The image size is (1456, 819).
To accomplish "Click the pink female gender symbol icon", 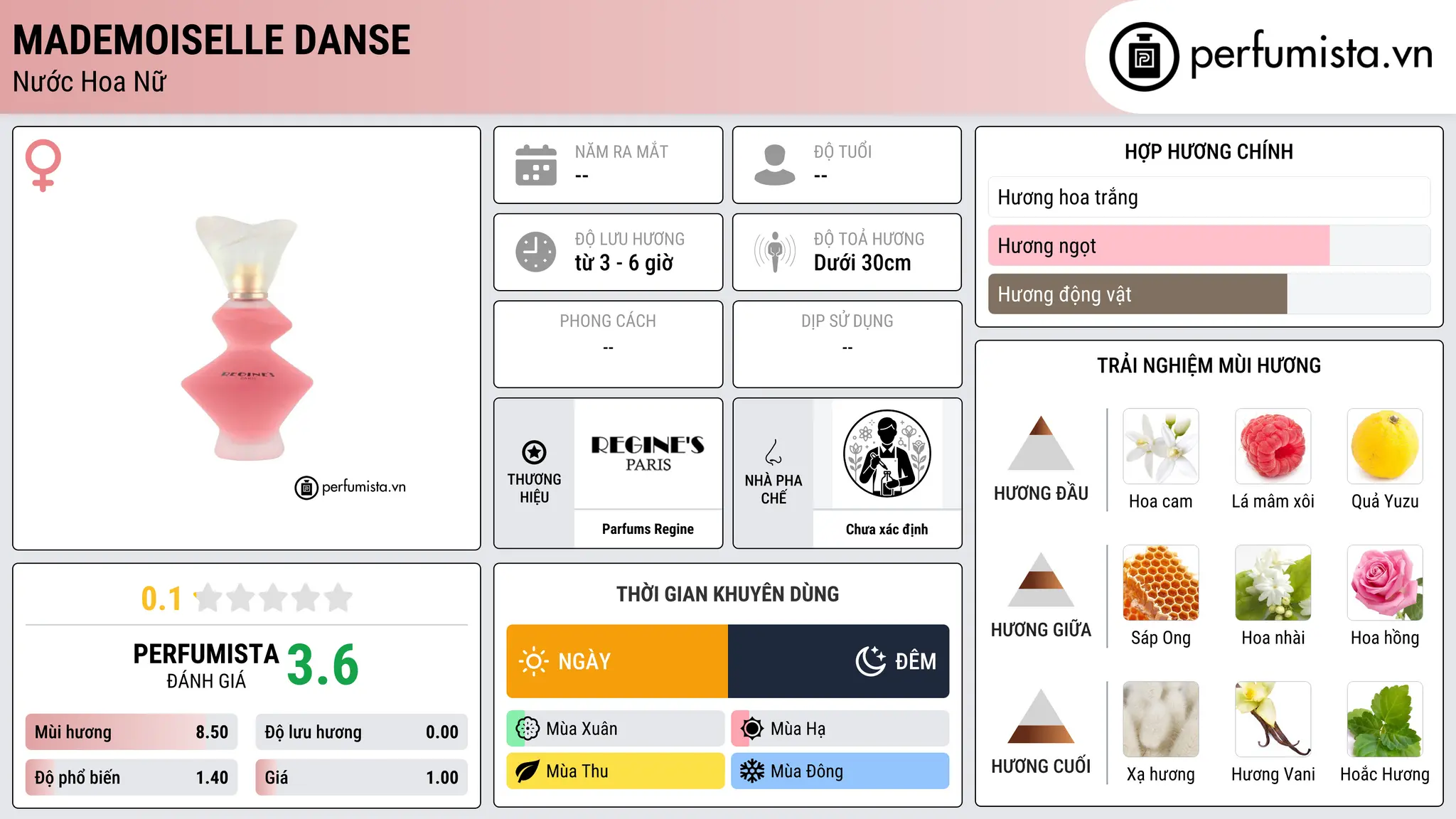I will click(x=43, y=165).
